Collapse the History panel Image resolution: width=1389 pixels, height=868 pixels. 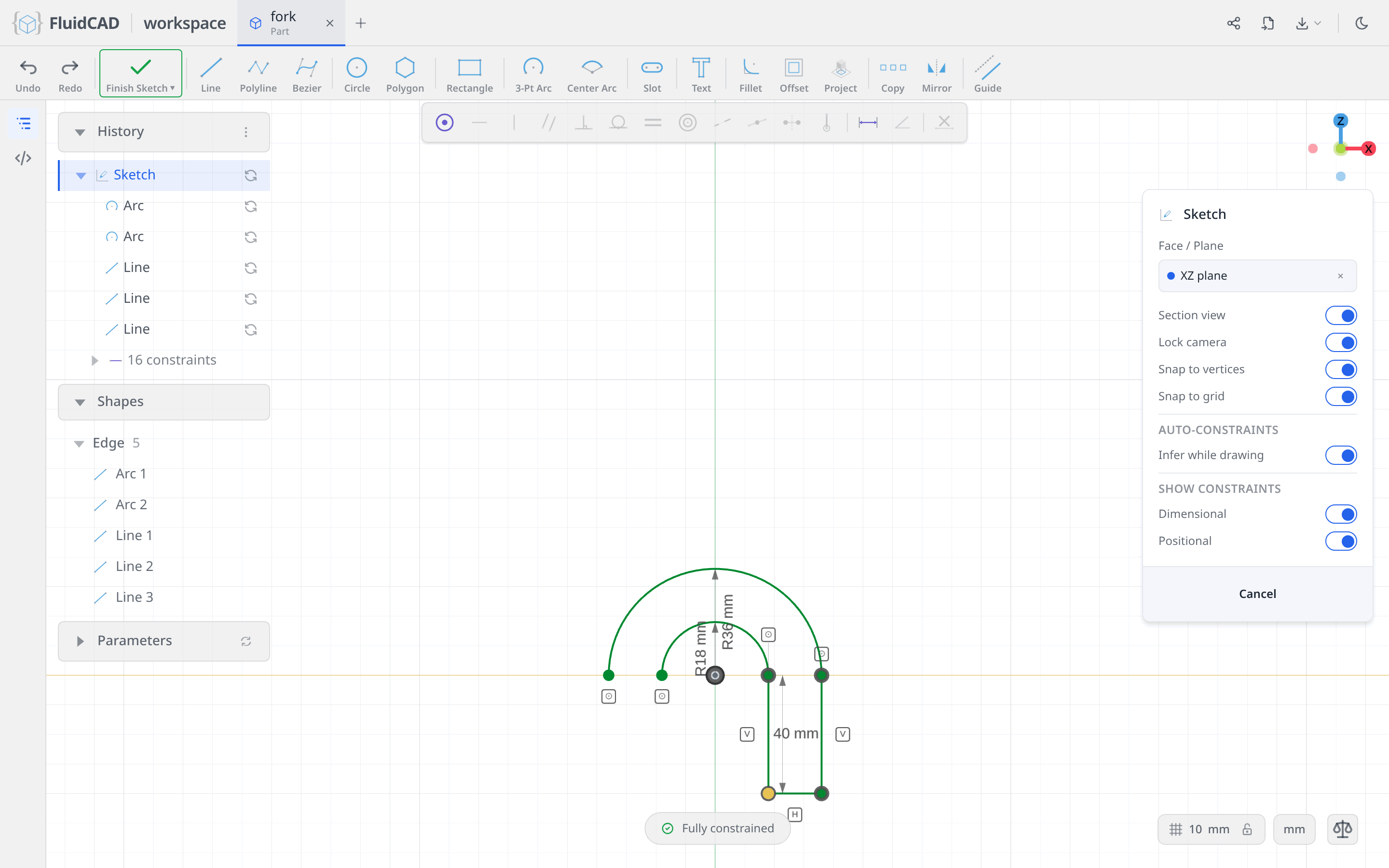(x=80, y=132)
